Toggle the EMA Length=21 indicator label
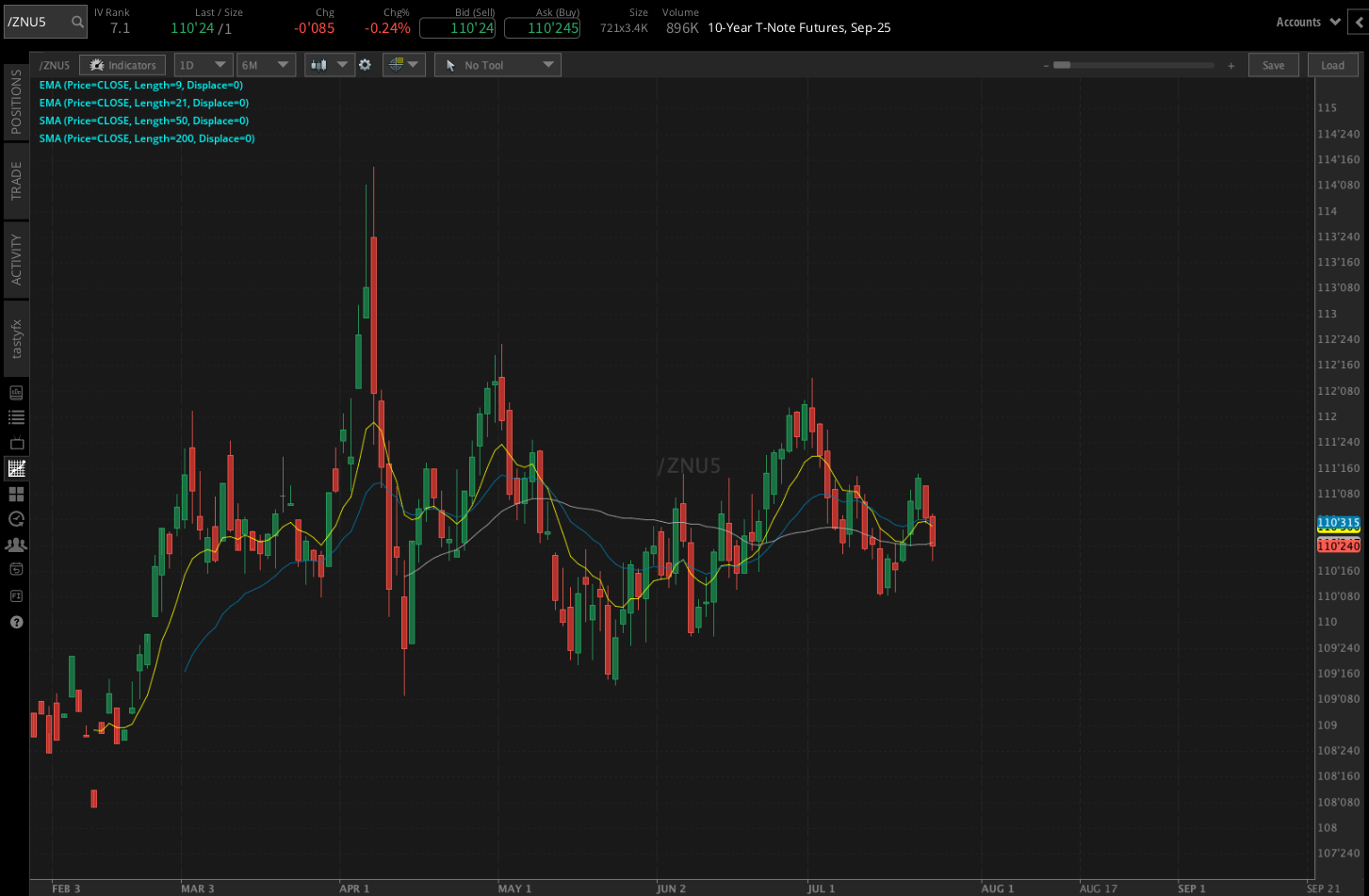 [143, 103]
